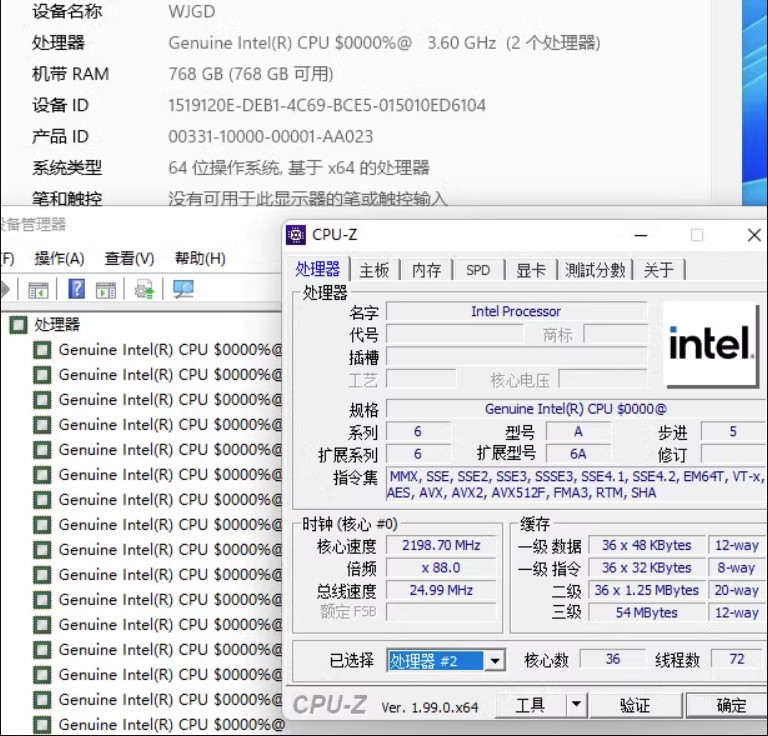
Task: Switch to the 显卡 tab
Action: pyautogui.click(x=531, y=270)
